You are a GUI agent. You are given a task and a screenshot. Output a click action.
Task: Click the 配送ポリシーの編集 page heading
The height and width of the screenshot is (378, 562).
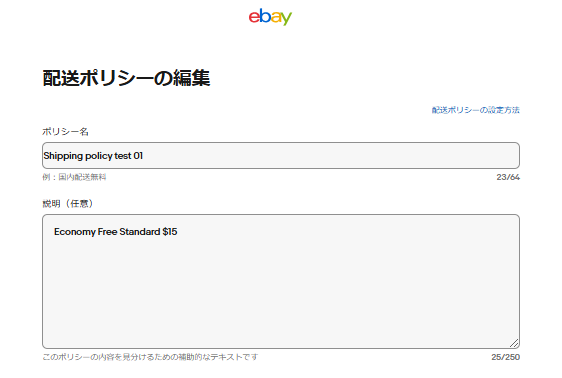click(126, 78)
